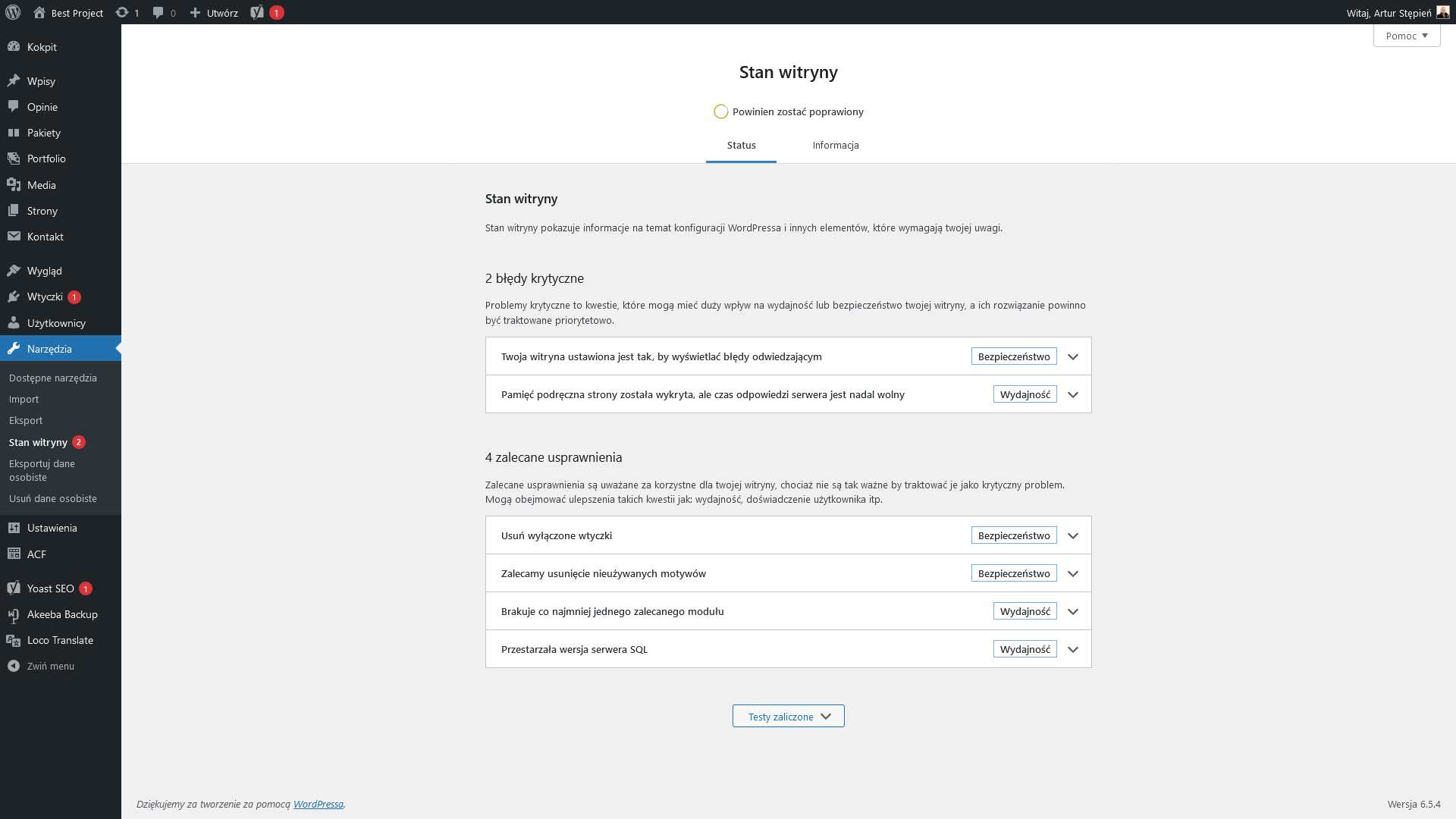
Task: Select the Status tab
Action: (x=741, y=145)
